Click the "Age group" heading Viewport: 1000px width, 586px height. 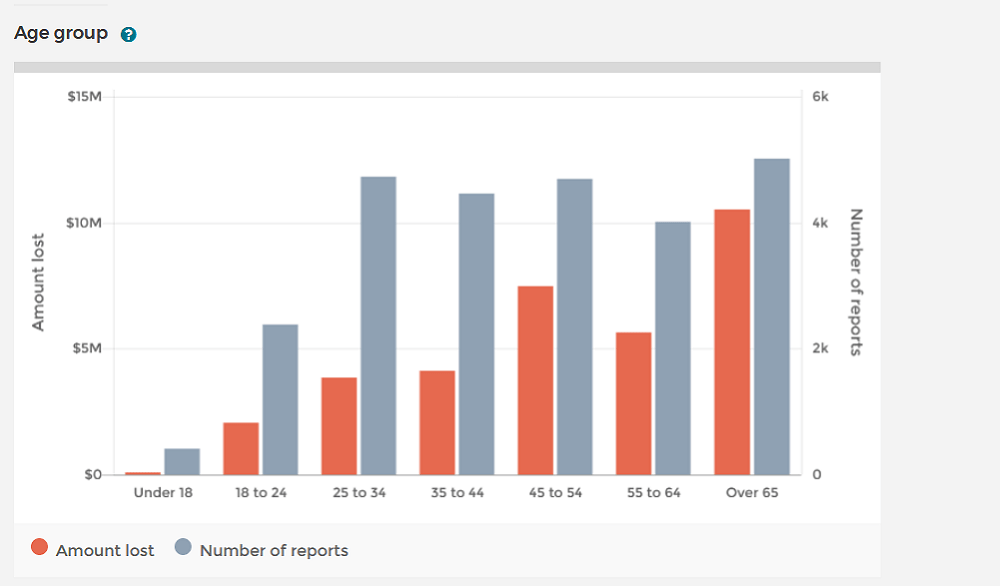tap(61, 33)
